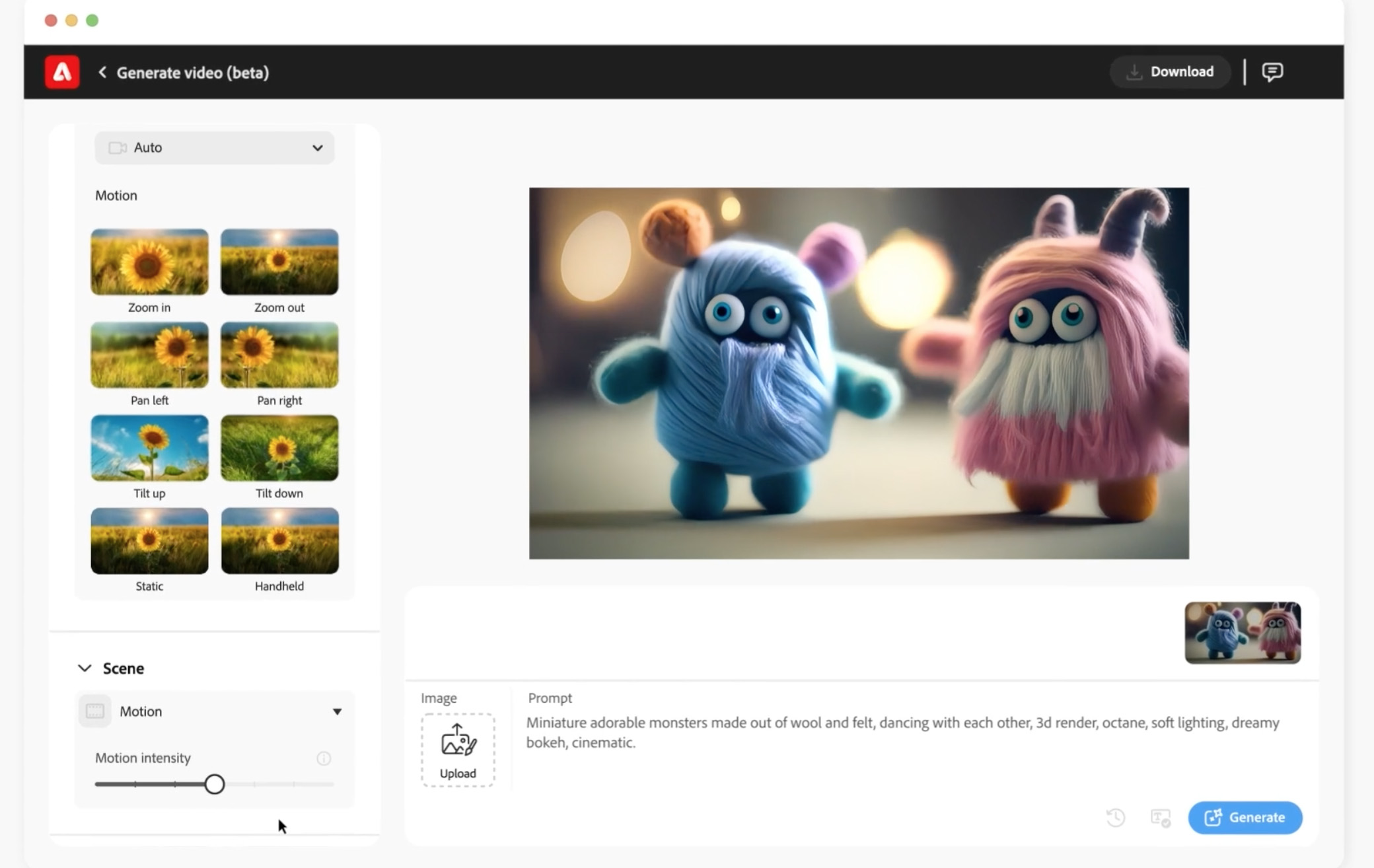Select the Tilt down motion preset
This screenshot has width=1374, height=868.
point(279,448)
